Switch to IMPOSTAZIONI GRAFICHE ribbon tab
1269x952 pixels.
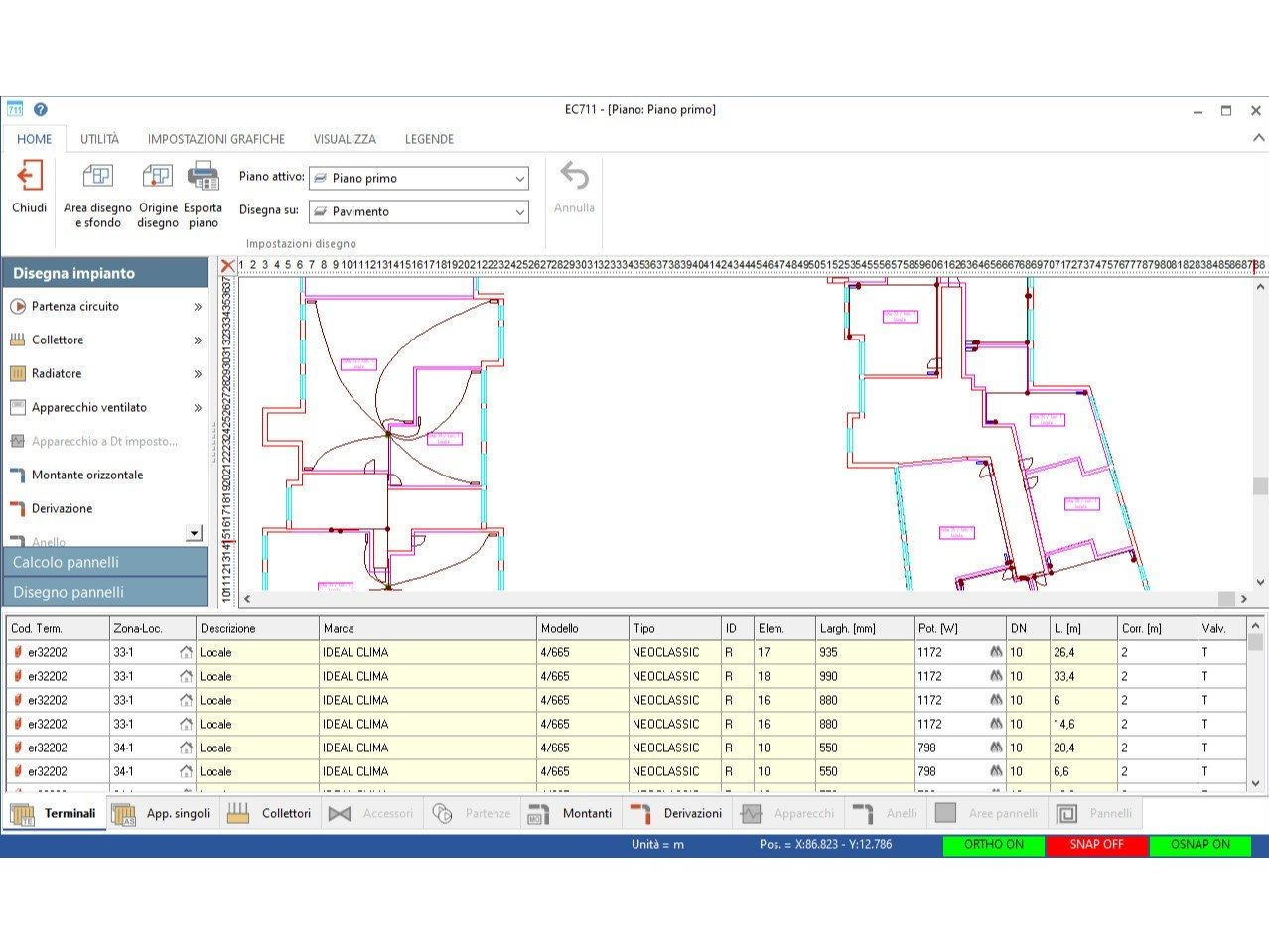[215, 140]
